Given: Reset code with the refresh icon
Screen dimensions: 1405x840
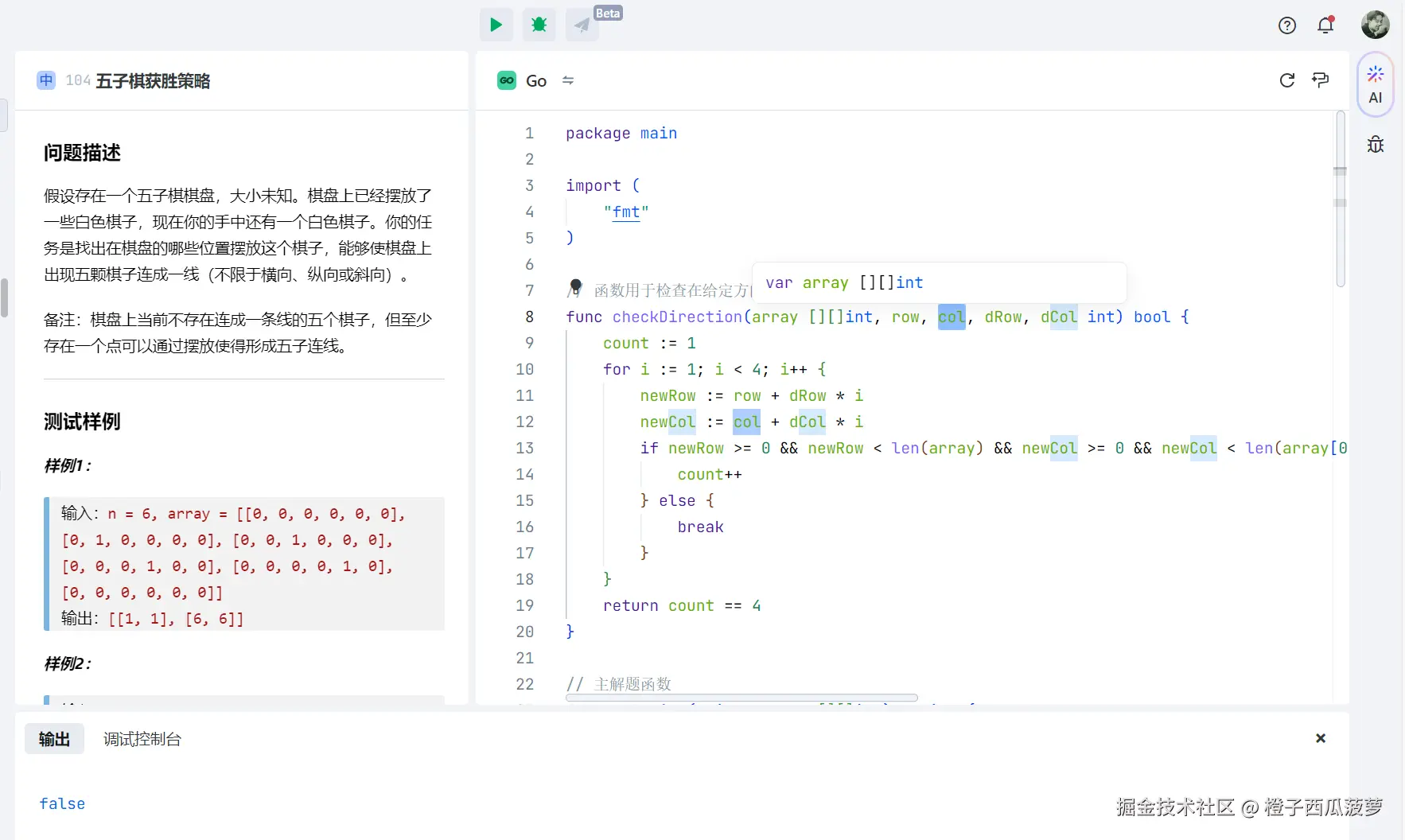Looking at the screenshot, I should click(1286, 80).
